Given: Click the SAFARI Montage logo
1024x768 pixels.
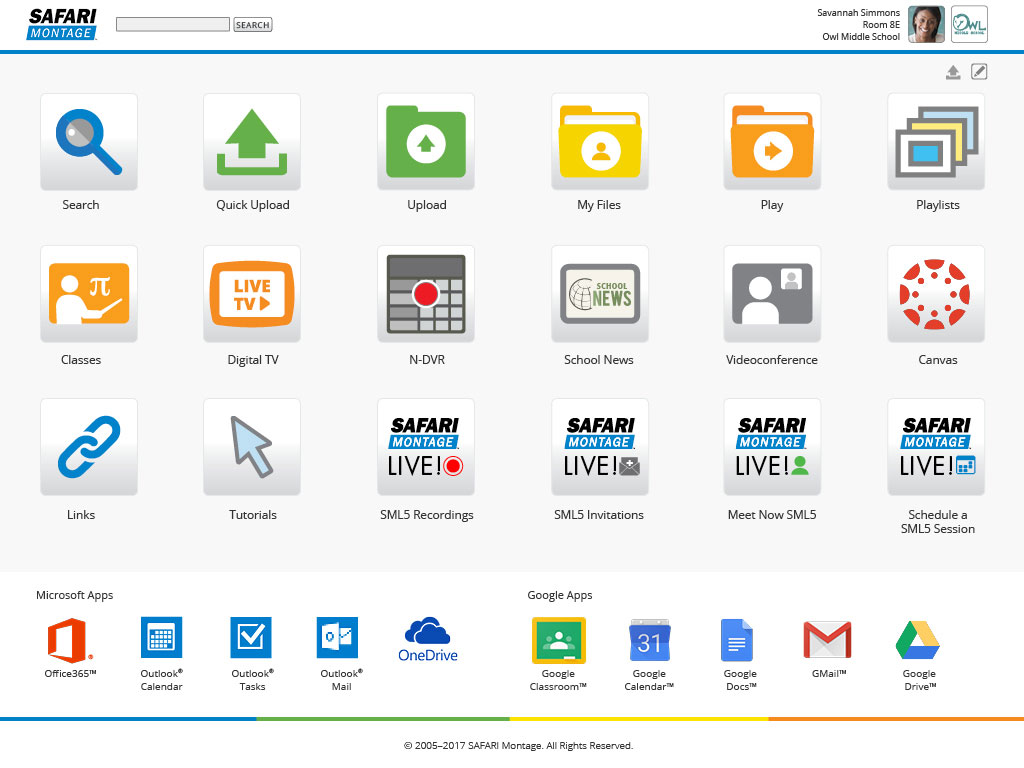Looking at the screenshot, I should 62,25.
